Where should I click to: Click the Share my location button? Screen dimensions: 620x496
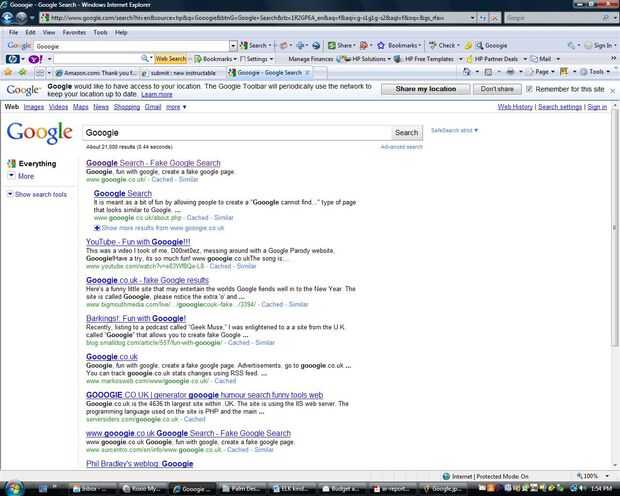coord(425,89)
